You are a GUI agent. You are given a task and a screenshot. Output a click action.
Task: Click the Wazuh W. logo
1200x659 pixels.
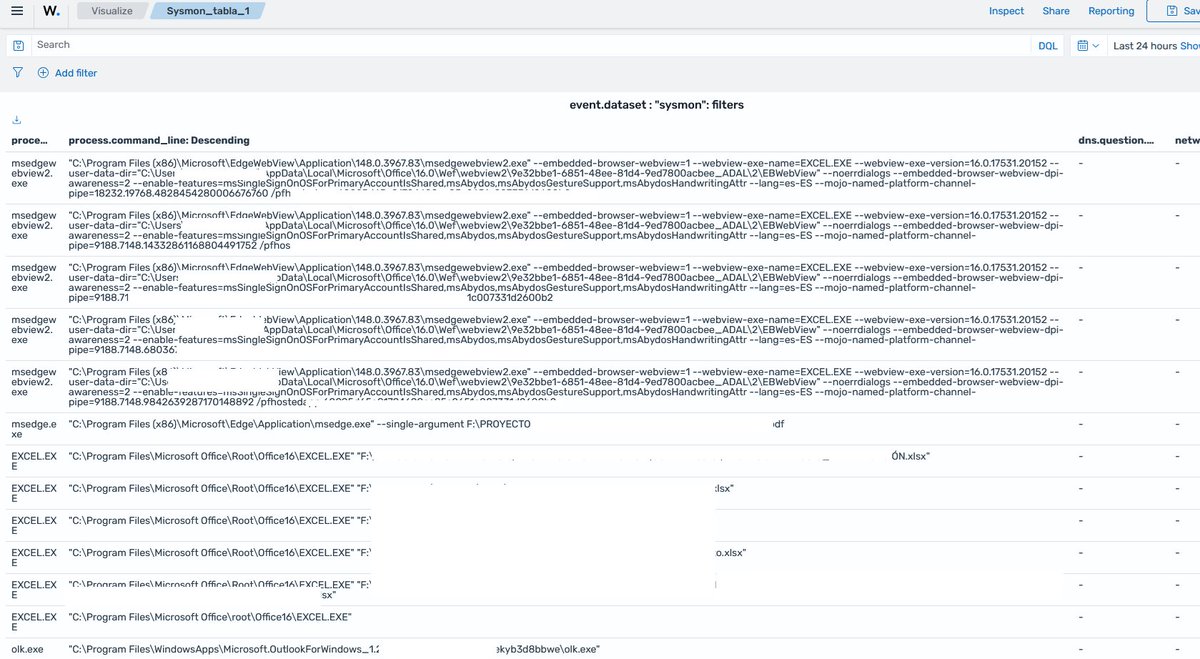[51, 11]
